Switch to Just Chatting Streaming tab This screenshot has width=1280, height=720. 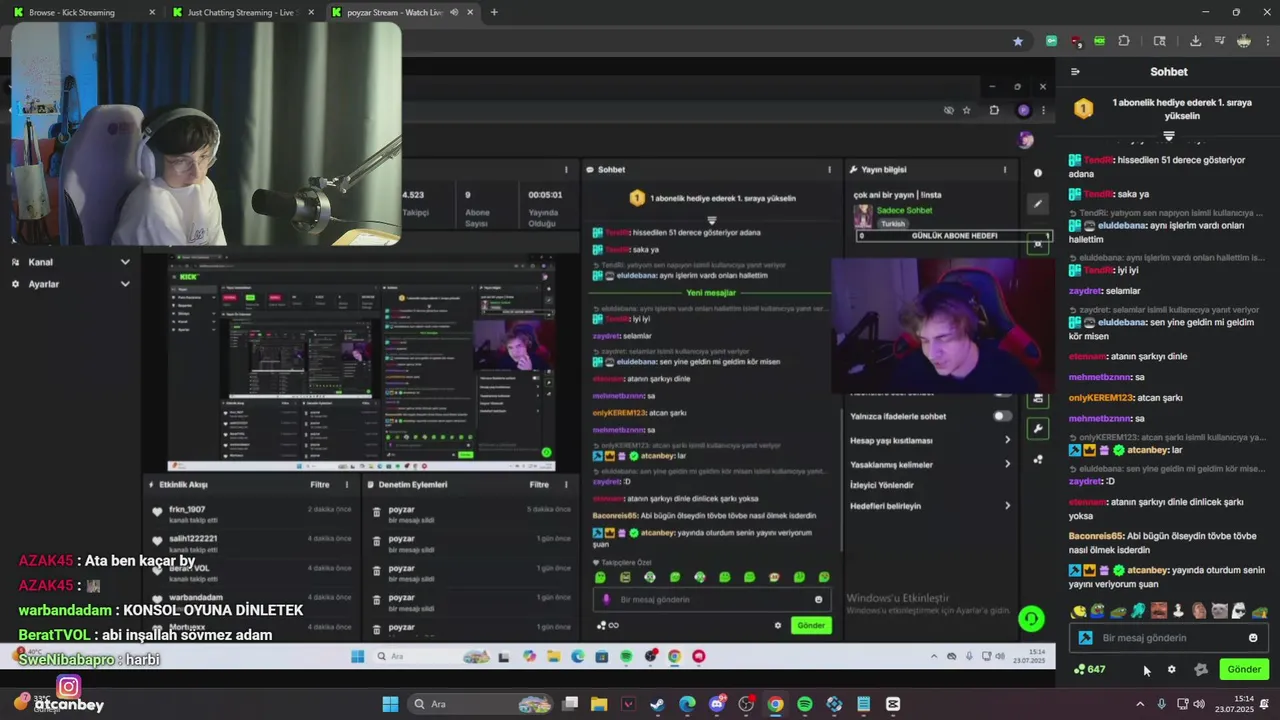click(245, 12)
